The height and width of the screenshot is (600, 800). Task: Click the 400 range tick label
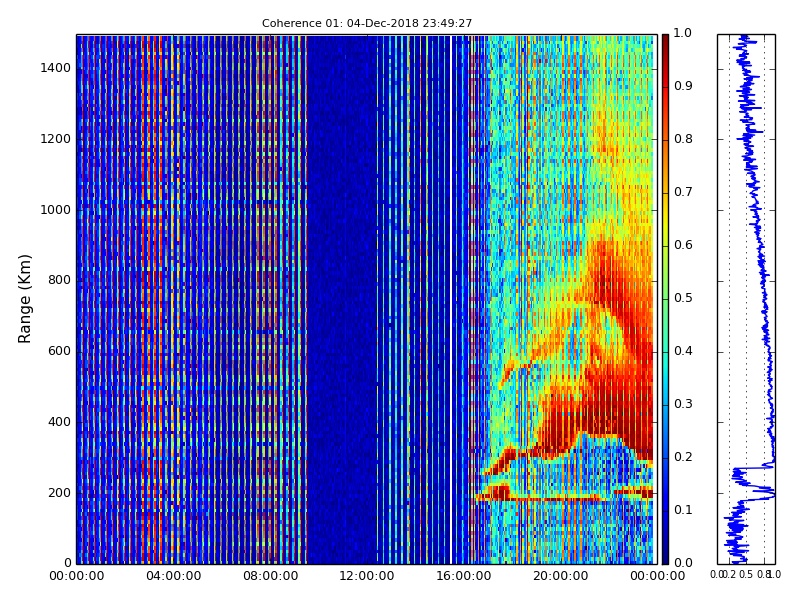(59, 422)
